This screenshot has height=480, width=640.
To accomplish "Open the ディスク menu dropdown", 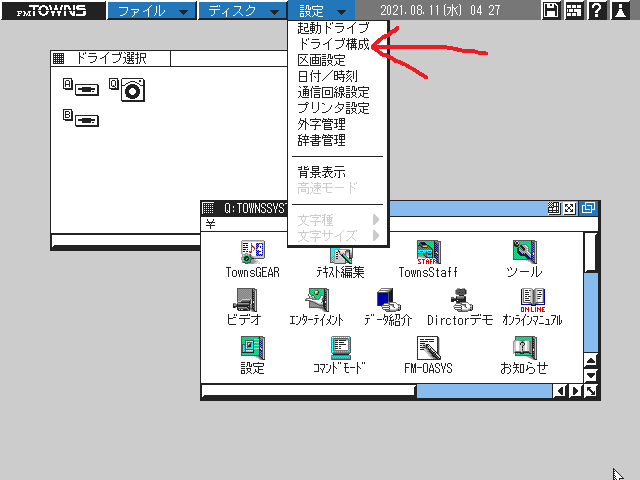I will [242, 10].
